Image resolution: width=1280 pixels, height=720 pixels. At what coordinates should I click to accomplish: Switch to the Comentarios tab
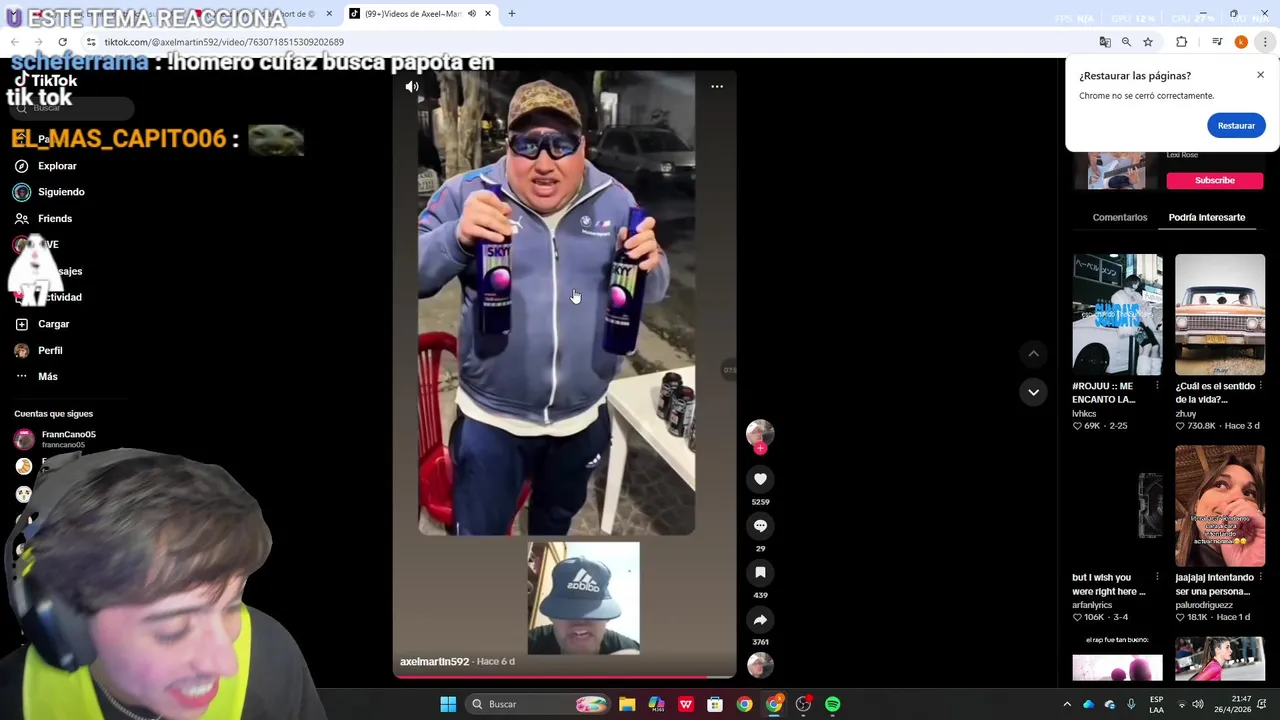(x=1120, y=217)
